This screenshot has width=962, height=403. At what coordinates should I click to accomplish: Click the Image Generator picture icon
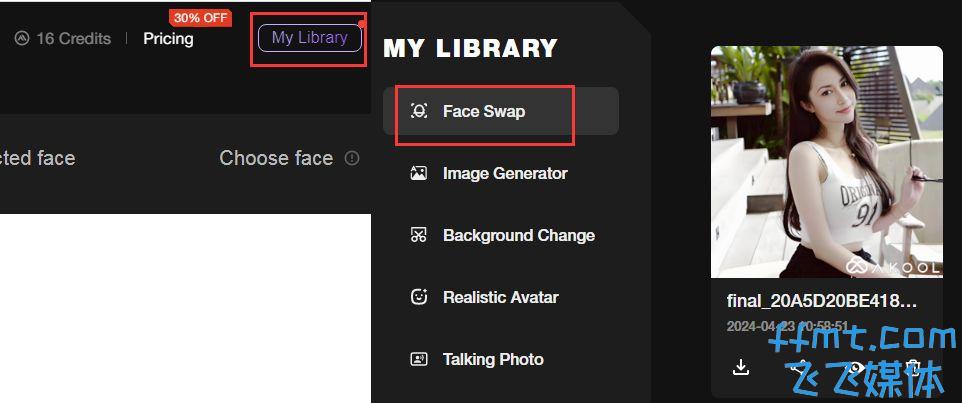[x=418, y=173]
